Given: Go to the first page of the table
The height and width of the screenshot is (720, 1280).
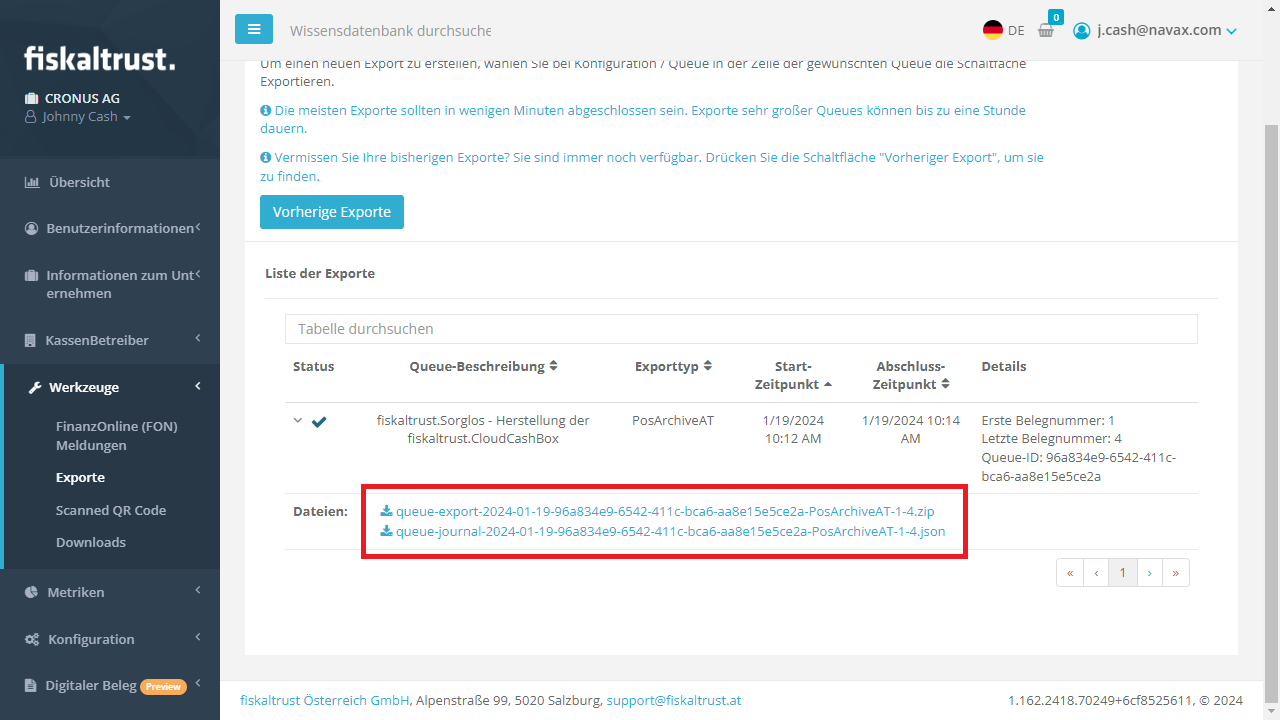Looking at the screenshot, I should [1070, 572].
